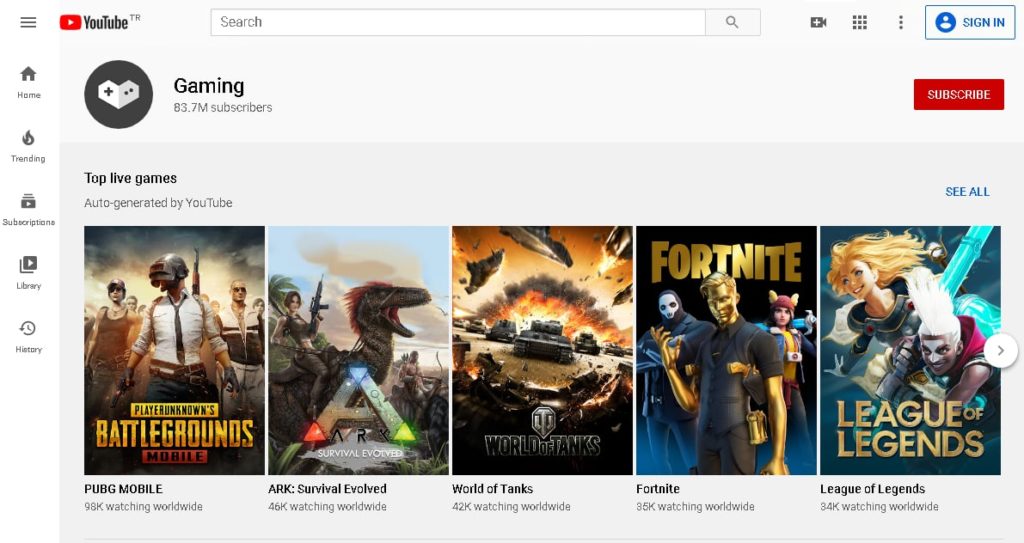1024x543 pixels.
Task: Open the three-dot settings menu
Action: (x=901, y=22)
